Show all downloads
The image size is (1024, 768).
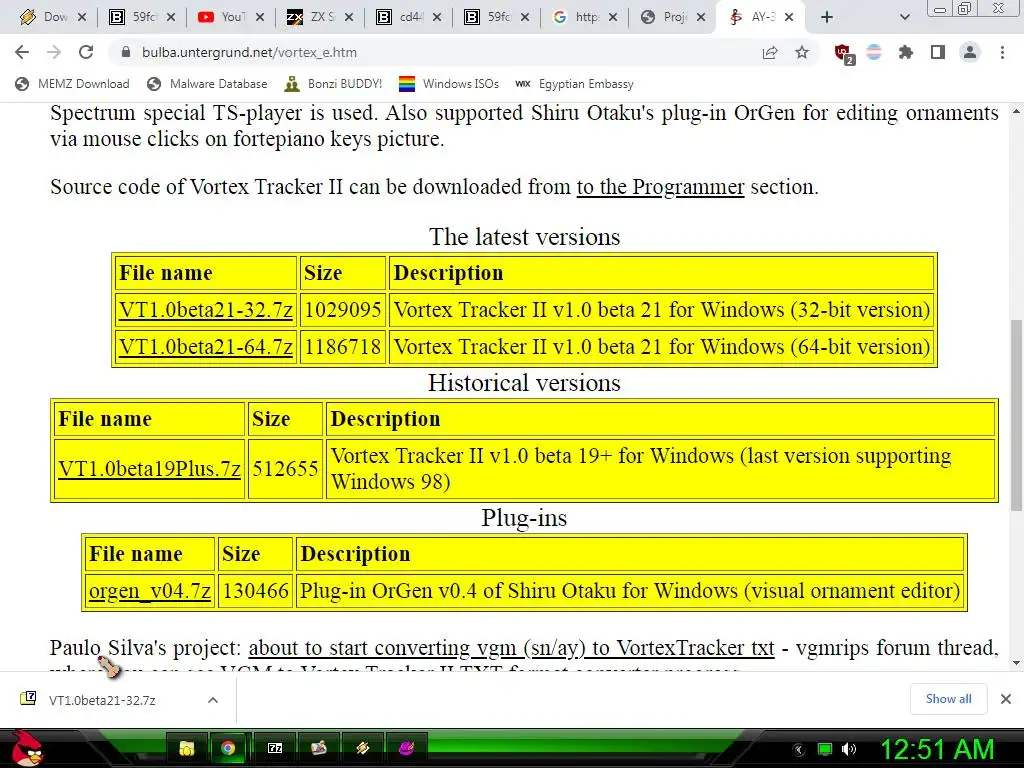(948, 699)
